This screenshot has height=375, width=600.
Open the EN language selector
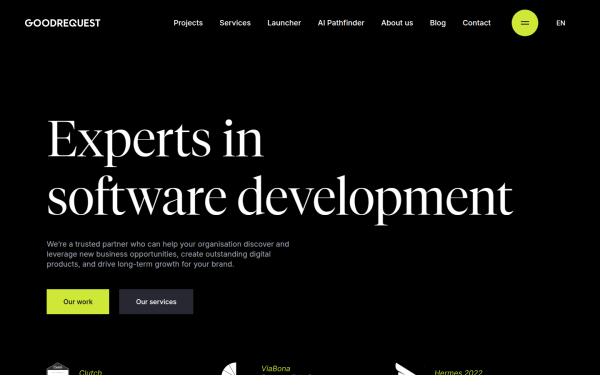[561, 23]
